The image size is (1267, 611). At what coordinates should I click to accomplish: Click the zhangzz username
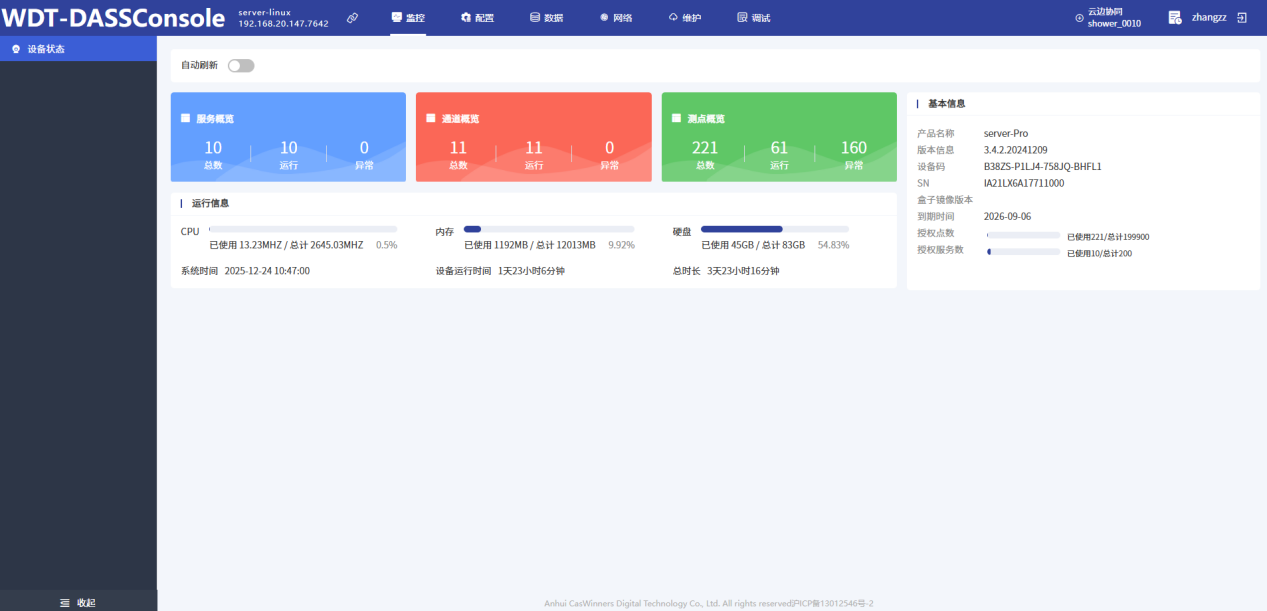pos(1209,18)
